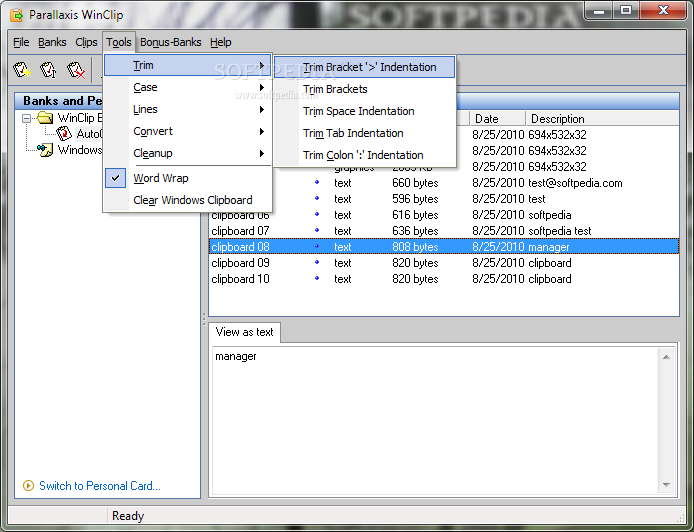Minimize the Parallaxis WinClip window
Screen dimensions: 694x532
coord(599,11)
